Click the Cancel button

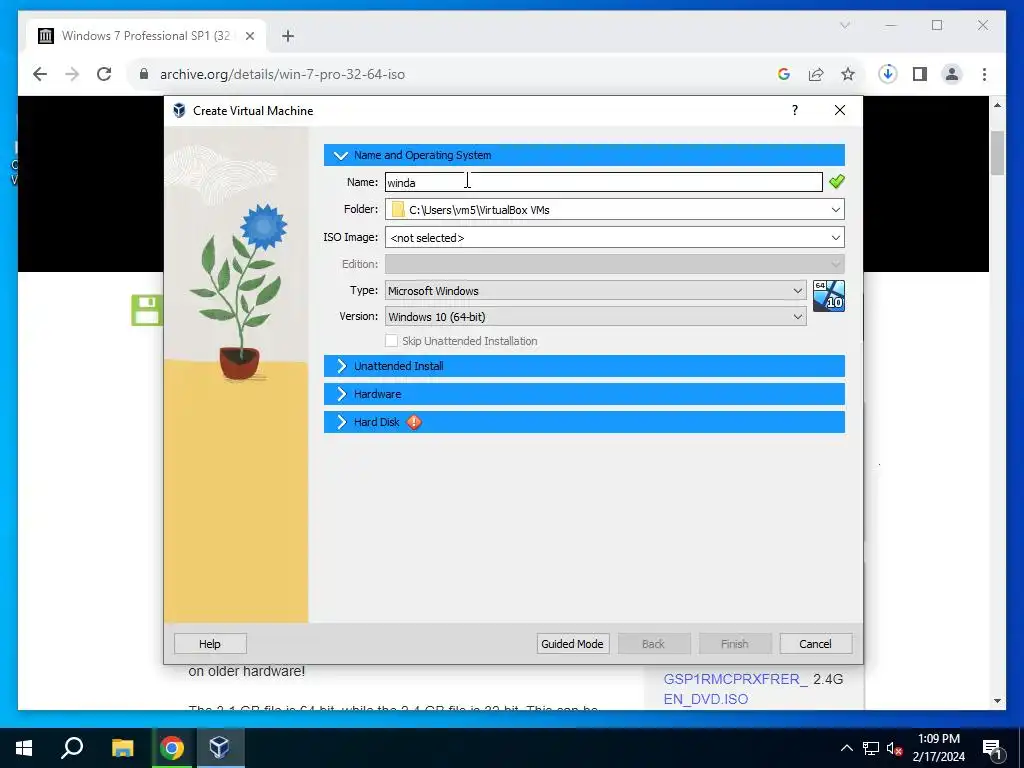pyautogui.click(x=815, y=644)
